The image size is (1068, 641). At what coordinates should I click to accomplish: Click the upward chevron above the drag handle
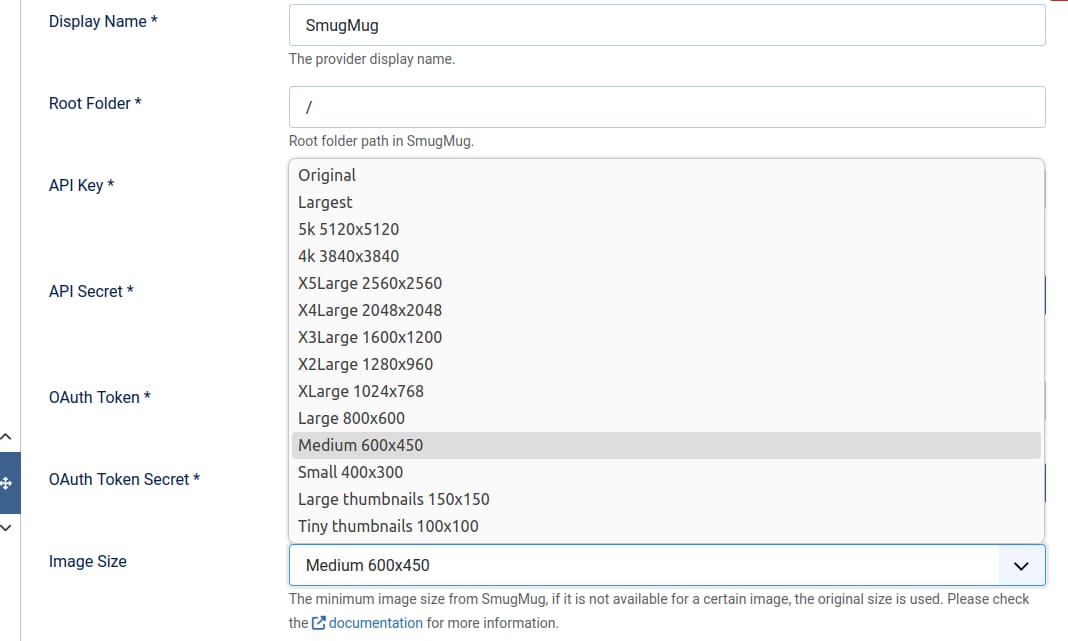pos(9,436)
